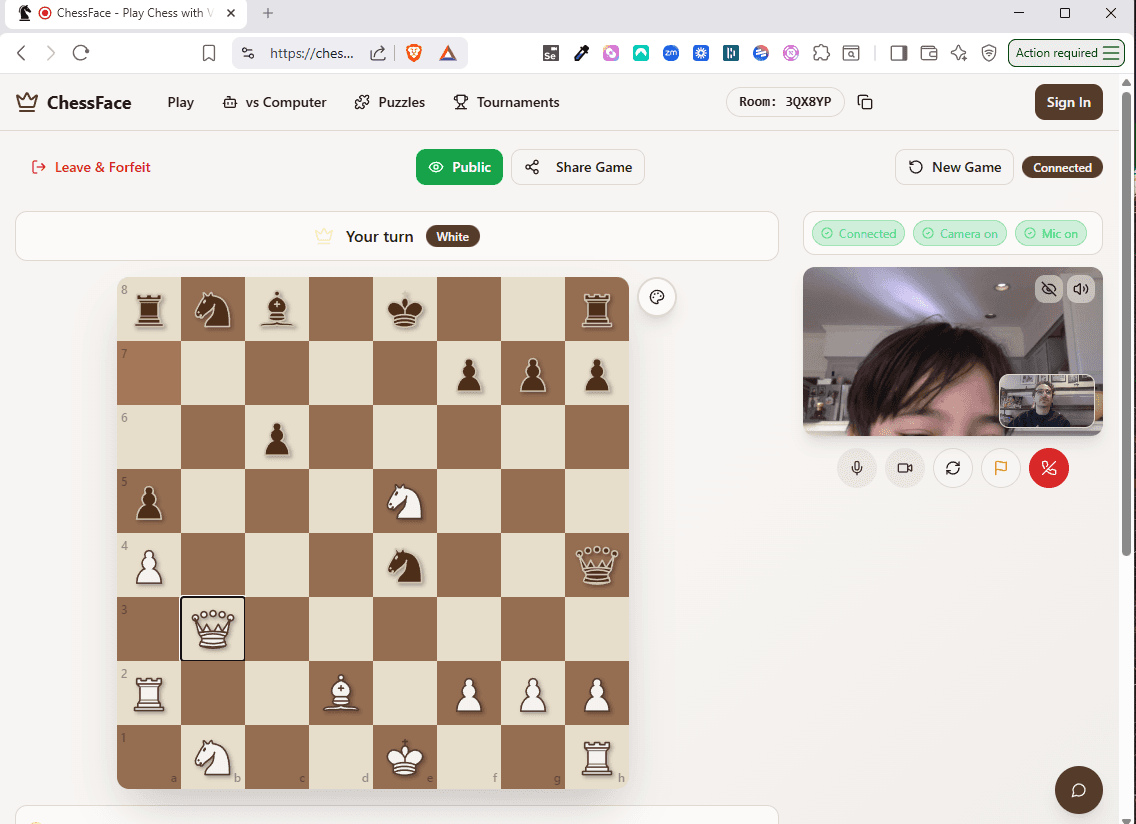The image size is (1136, 824).
Task: Click the flag icon to resign
Action: click(1000, 468)
